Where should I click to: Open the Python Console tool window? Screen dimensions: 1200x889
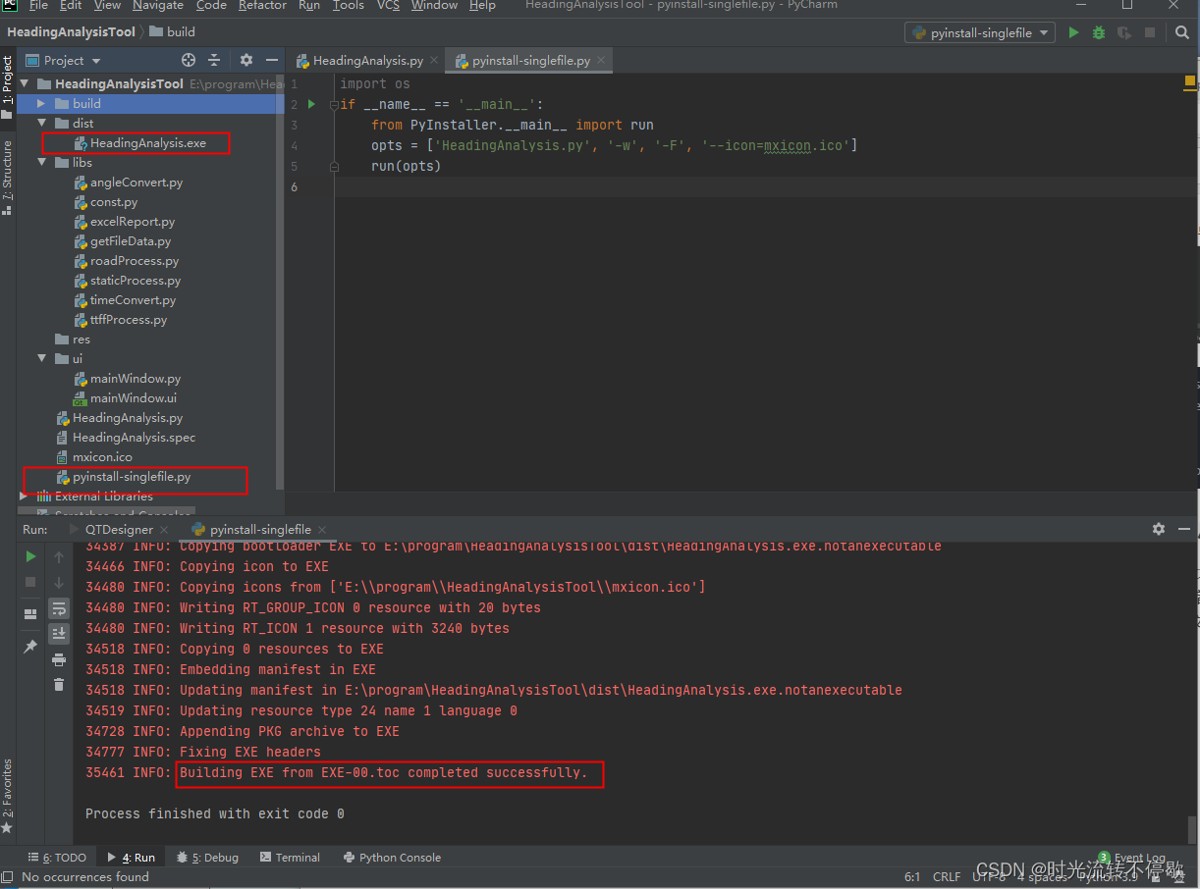[x=392, y=857]
